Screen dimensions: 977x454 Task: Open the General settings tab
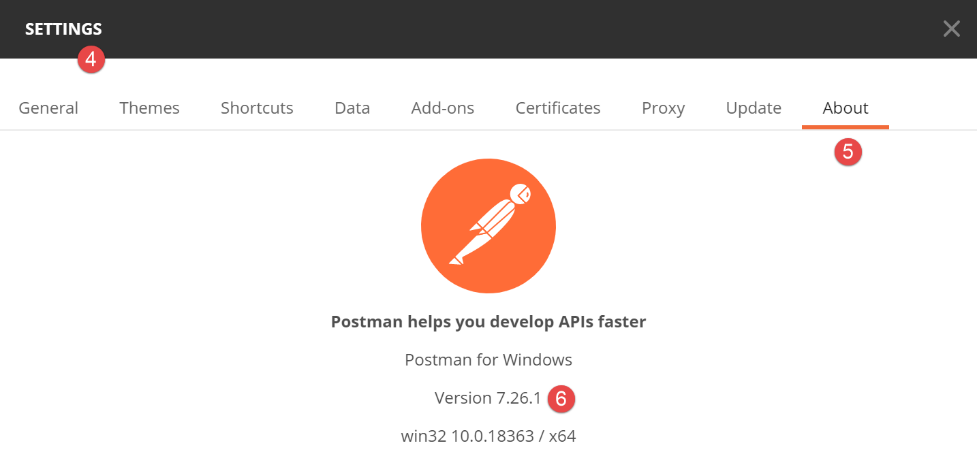48,108
